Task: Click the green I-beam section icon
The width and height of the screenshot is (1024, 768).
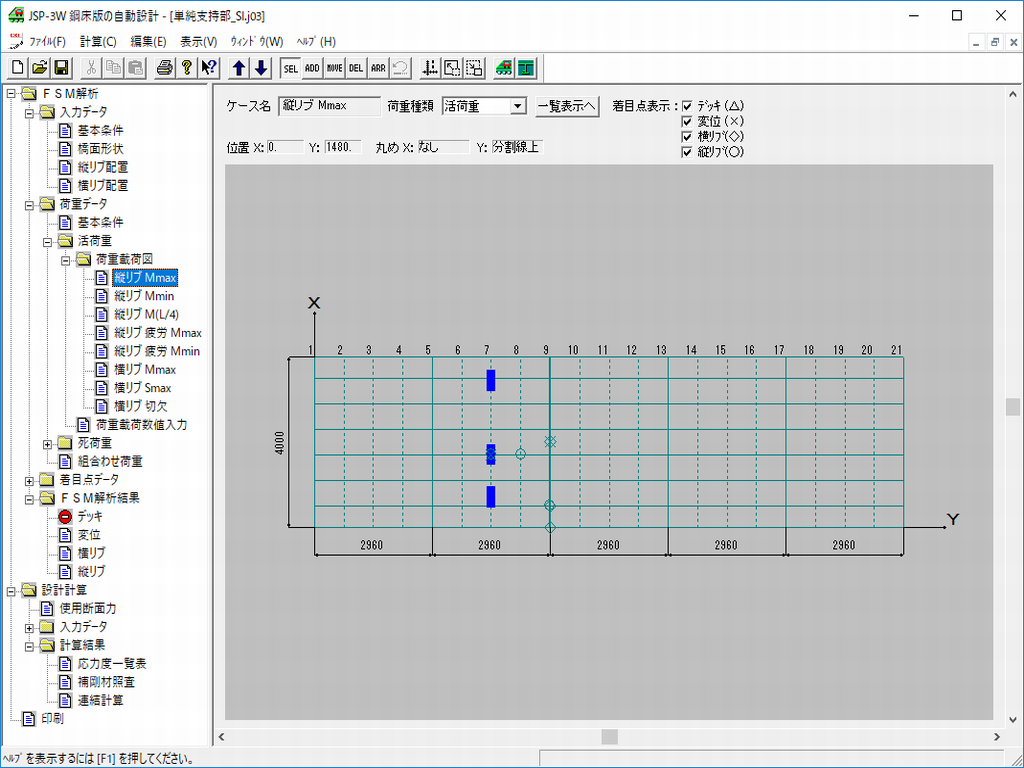Action: click(526, 68)
